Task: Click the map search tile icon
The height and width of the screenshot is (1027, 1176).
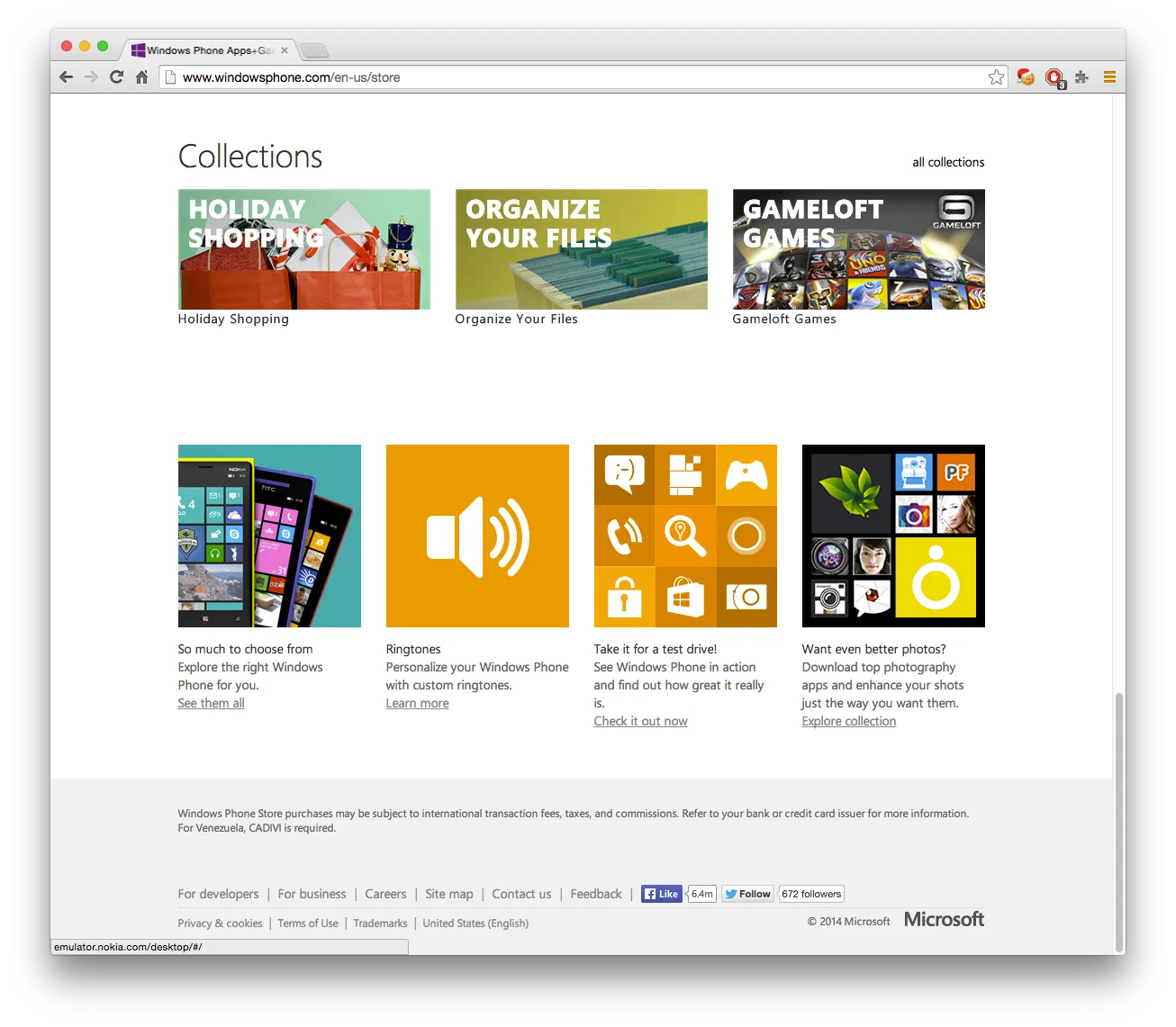Action: coord(685,536)
